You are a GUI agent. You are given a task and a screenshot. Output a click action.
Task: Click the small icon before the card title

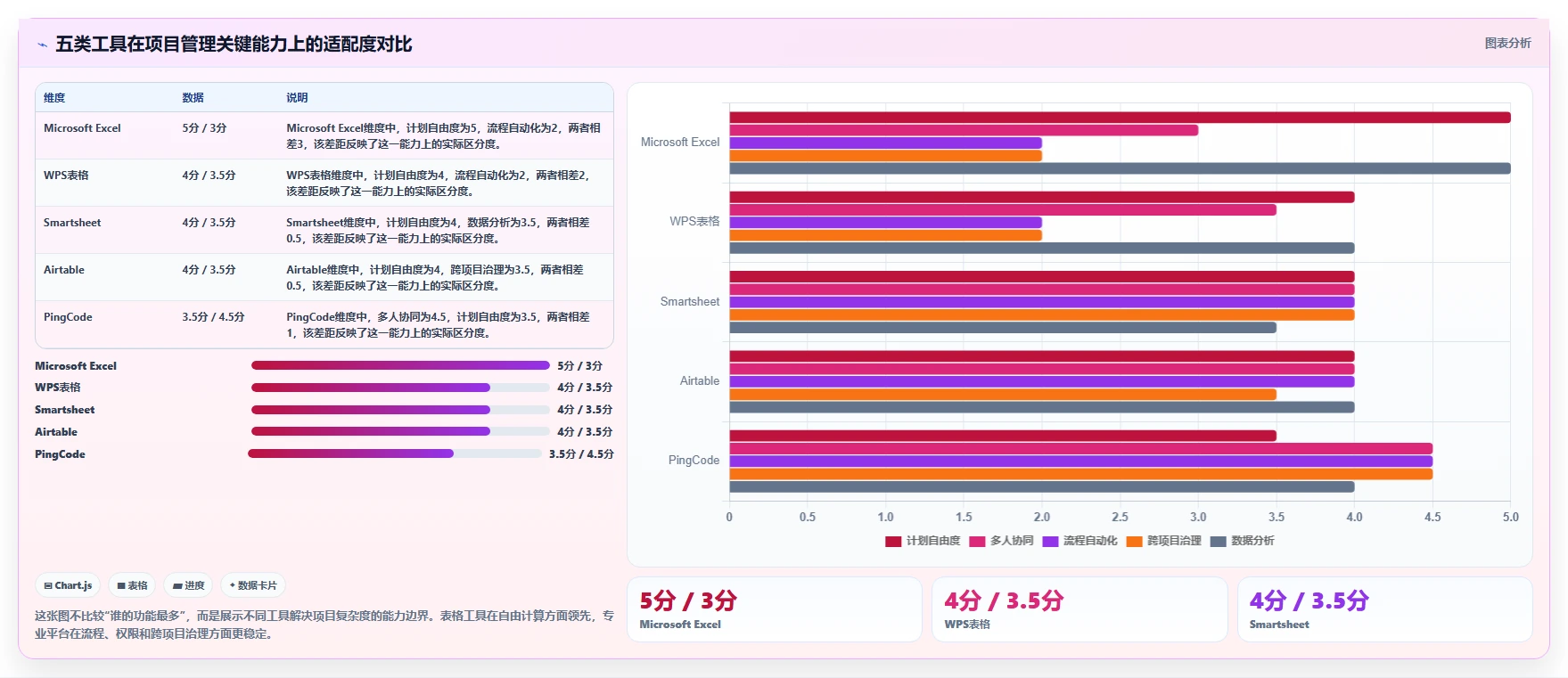[x=42, y=45]
